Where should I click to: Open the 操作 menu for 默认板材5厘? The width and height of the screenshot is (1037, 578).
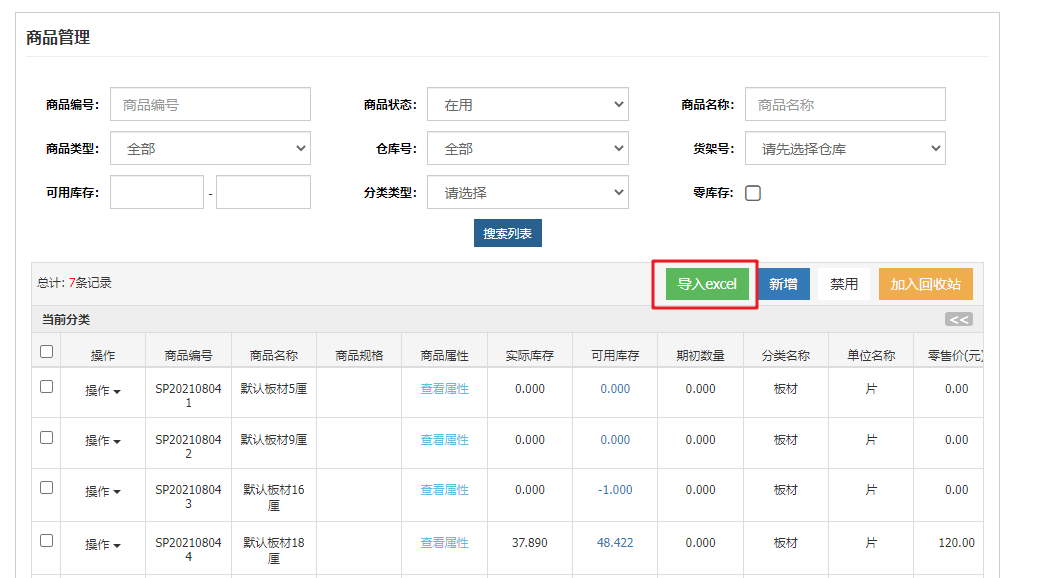tap(102, 390)
